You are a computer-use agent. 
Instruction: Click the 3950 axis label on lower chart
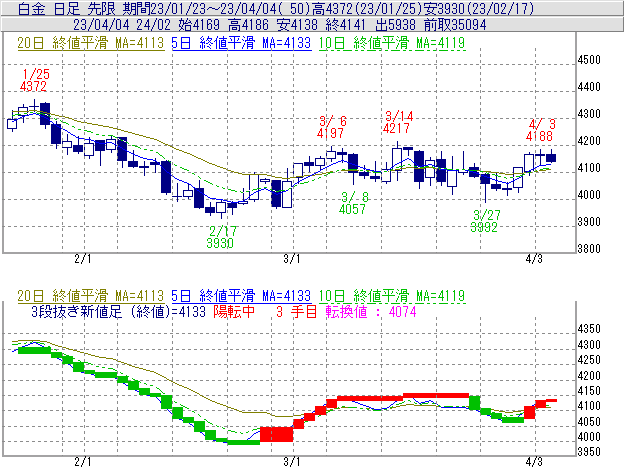coord(589,452)
